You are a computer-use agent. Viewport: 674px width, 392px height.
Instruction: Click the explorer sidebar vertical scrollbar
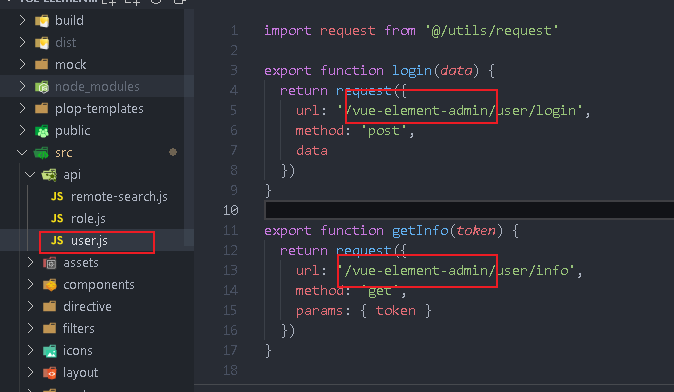tap(189, 129)
